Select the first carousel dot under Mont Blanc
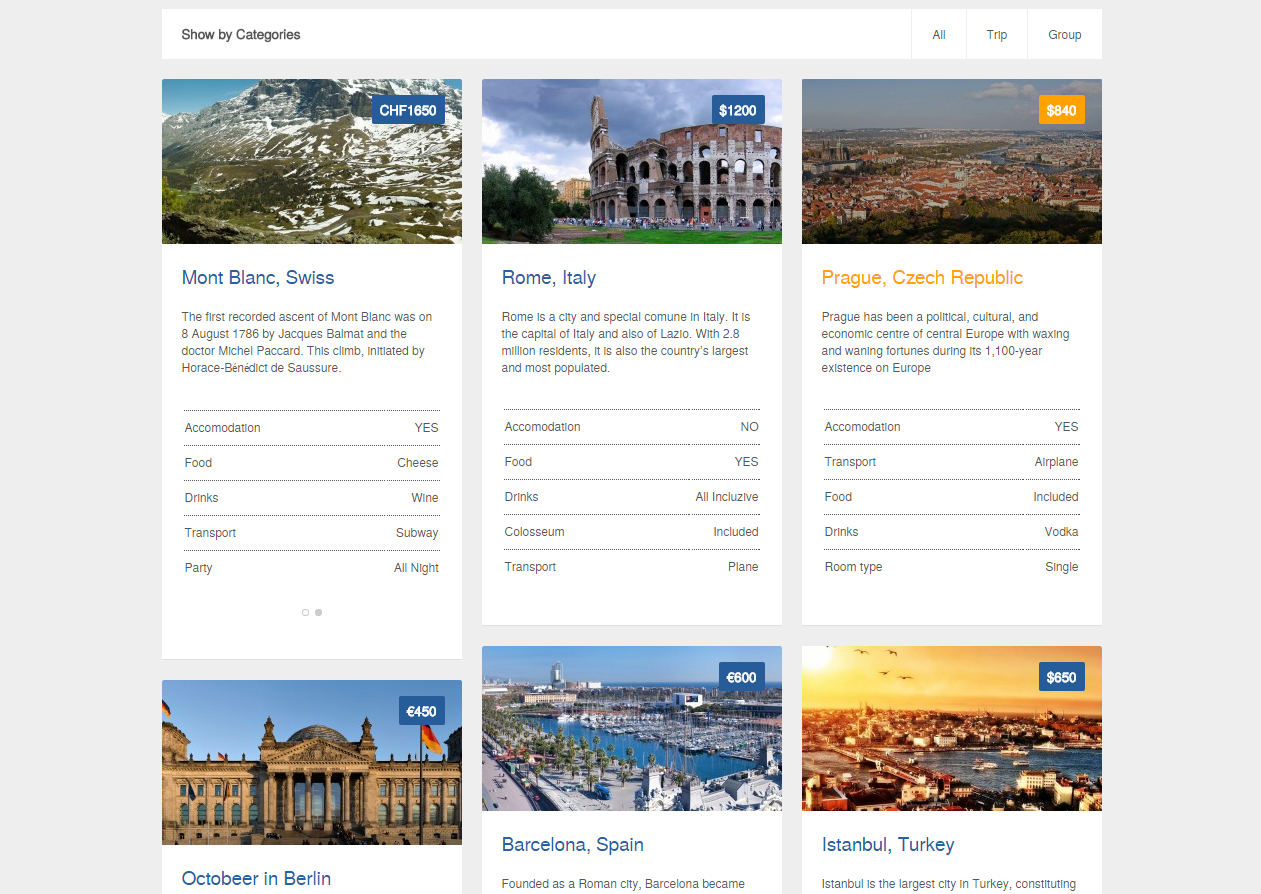This screenshot has height=894, width=1261. [x=305, y=612]
